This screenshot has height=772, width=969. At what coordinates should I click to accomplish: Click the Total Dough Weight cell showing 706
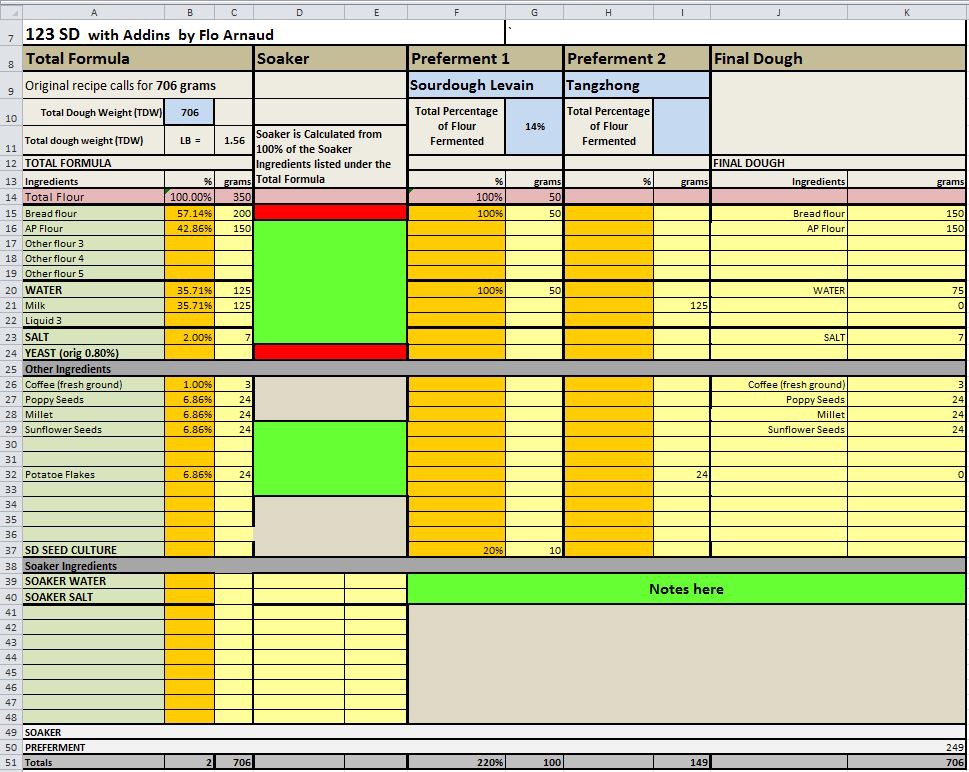click(189, 113)
